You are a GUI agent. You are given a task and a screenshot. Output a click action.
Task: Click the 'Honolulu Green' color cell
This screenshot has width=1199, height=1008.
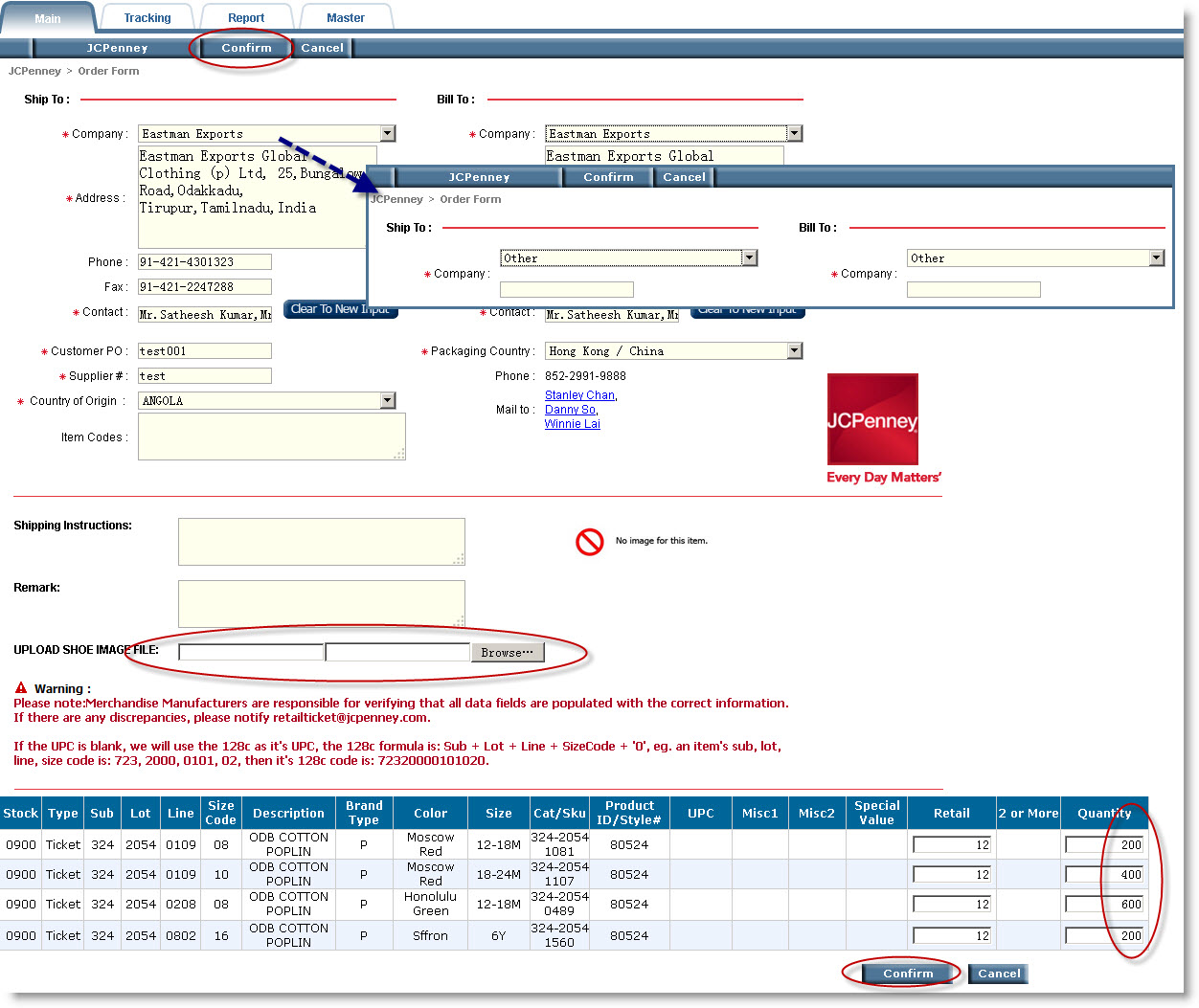tap(431, 905)
